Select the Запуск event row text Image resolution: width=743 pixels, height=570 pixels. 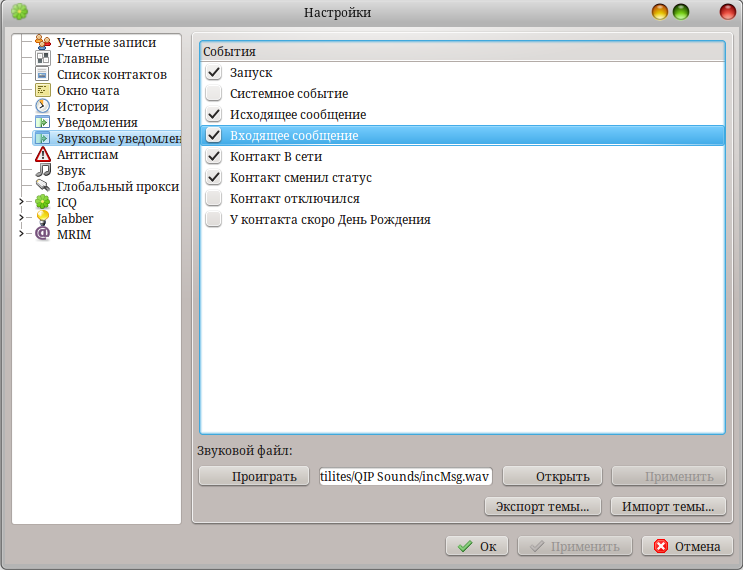(x=251, y=72)
